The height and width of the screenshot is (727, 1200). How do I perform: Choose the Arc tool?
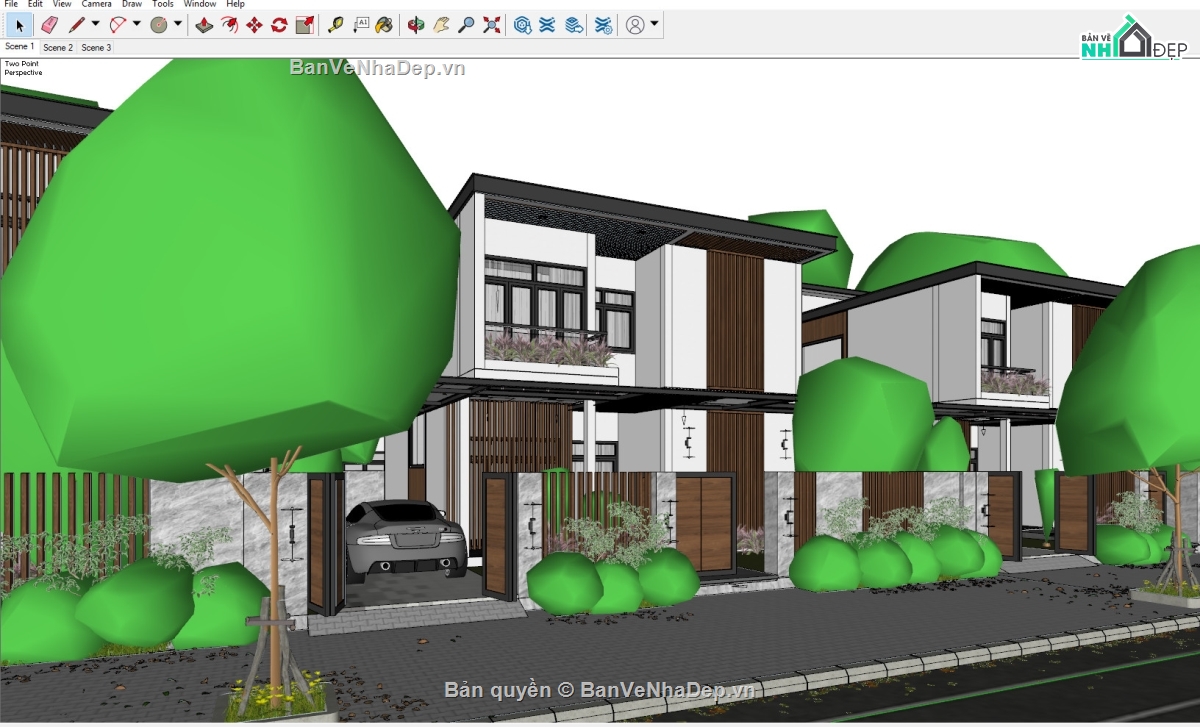click(x=118, y=26)
